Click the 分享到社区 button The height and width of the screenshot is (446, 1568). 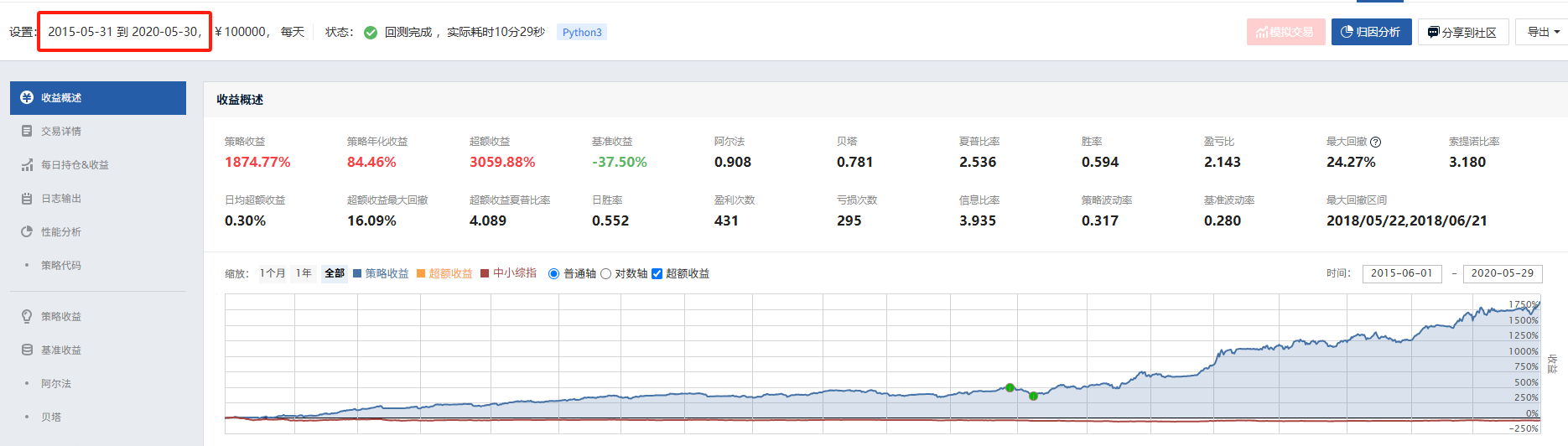[x=1462, y=33]
